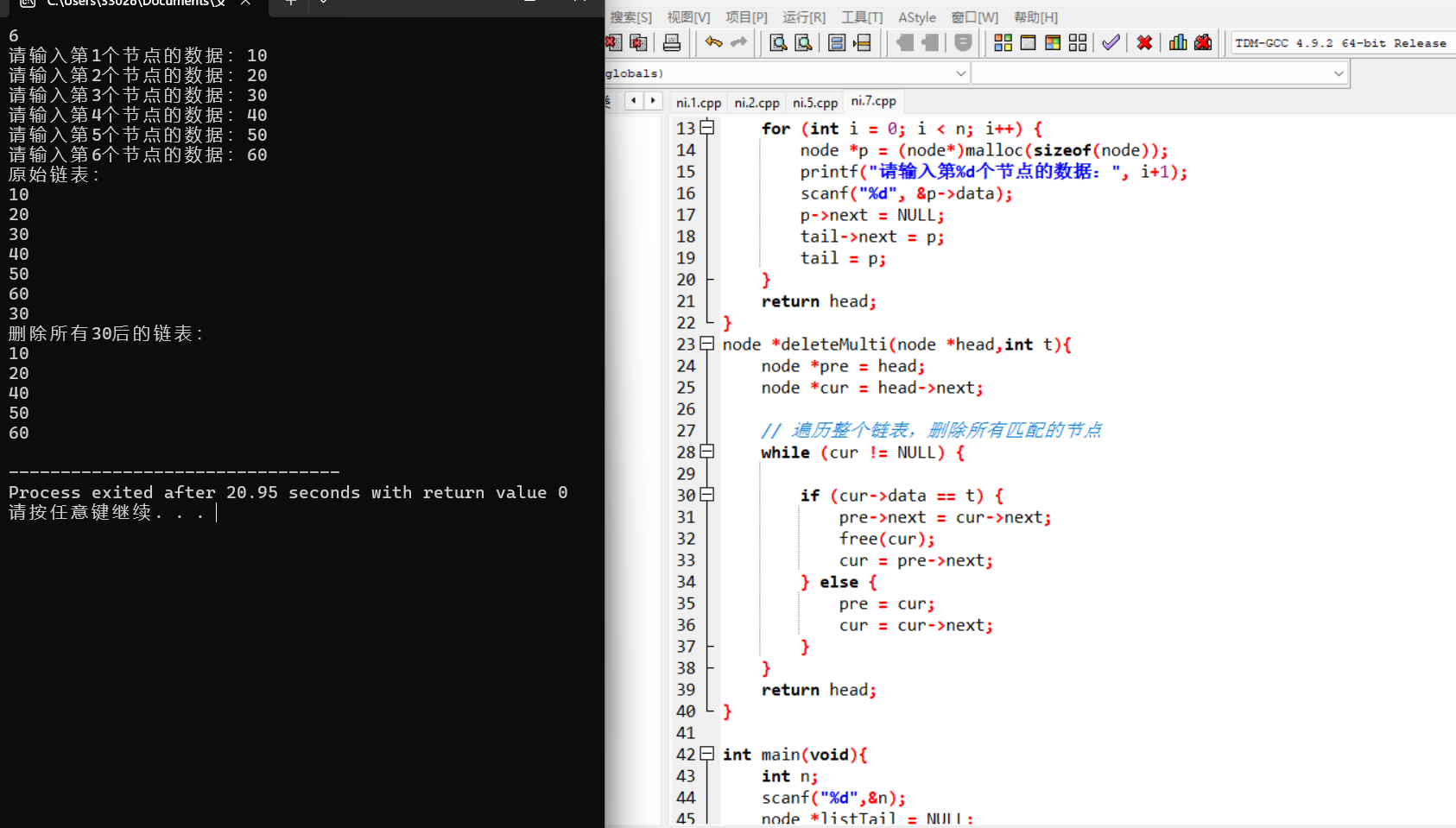Click the console prompt for node 6 data

point(137,155)
